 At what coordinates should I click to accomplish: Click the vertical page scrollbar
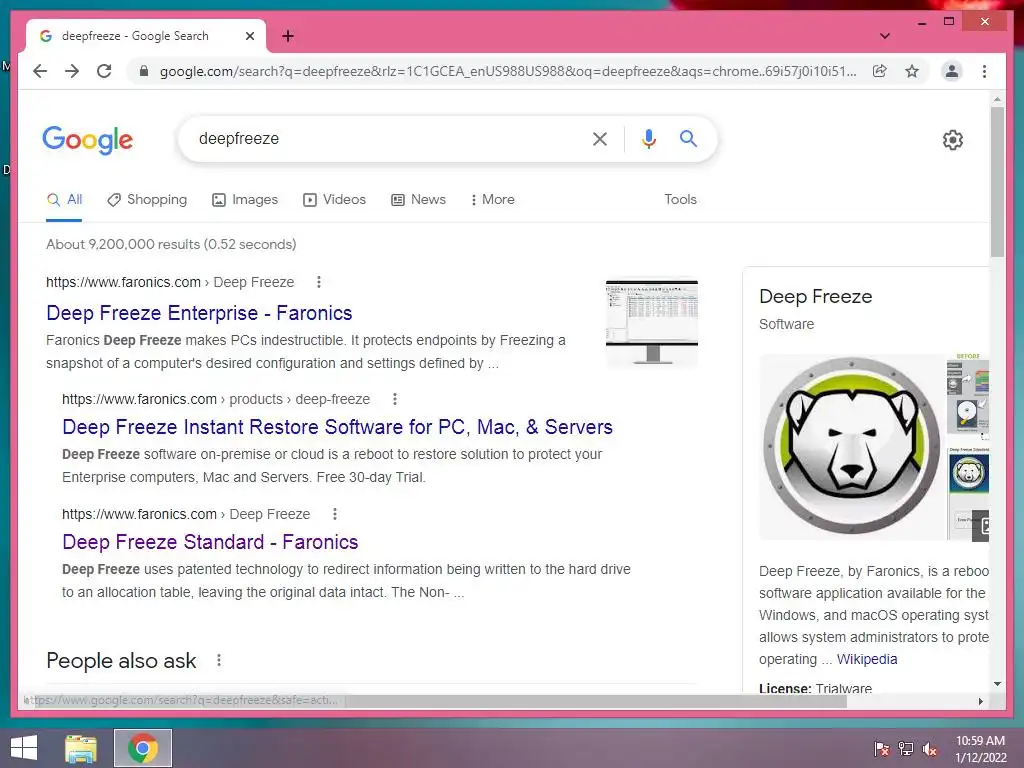click(x=997, y=183)
